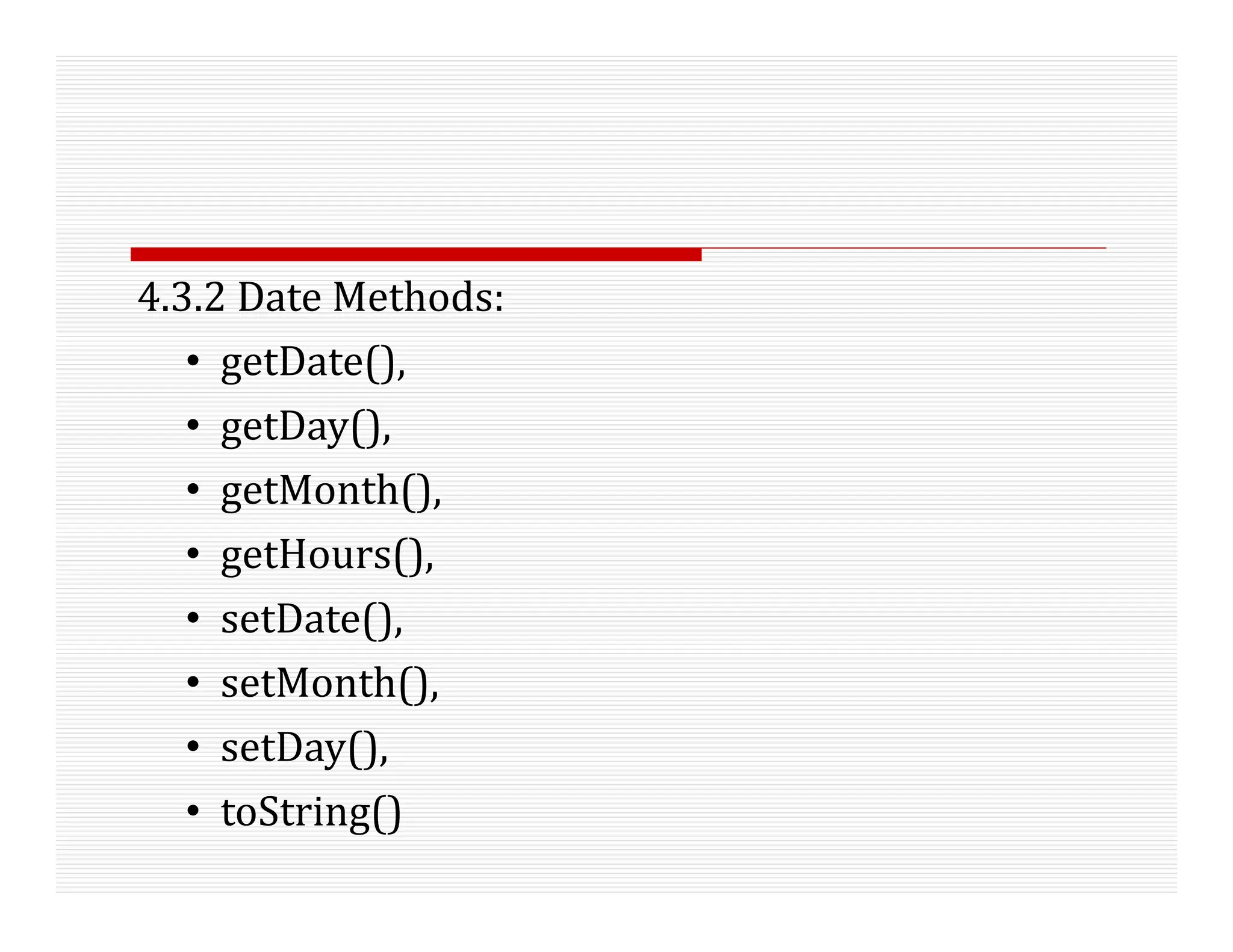Click the bullet dot before setMonth()
The image size is (1233, 952).
pos(193,682)
